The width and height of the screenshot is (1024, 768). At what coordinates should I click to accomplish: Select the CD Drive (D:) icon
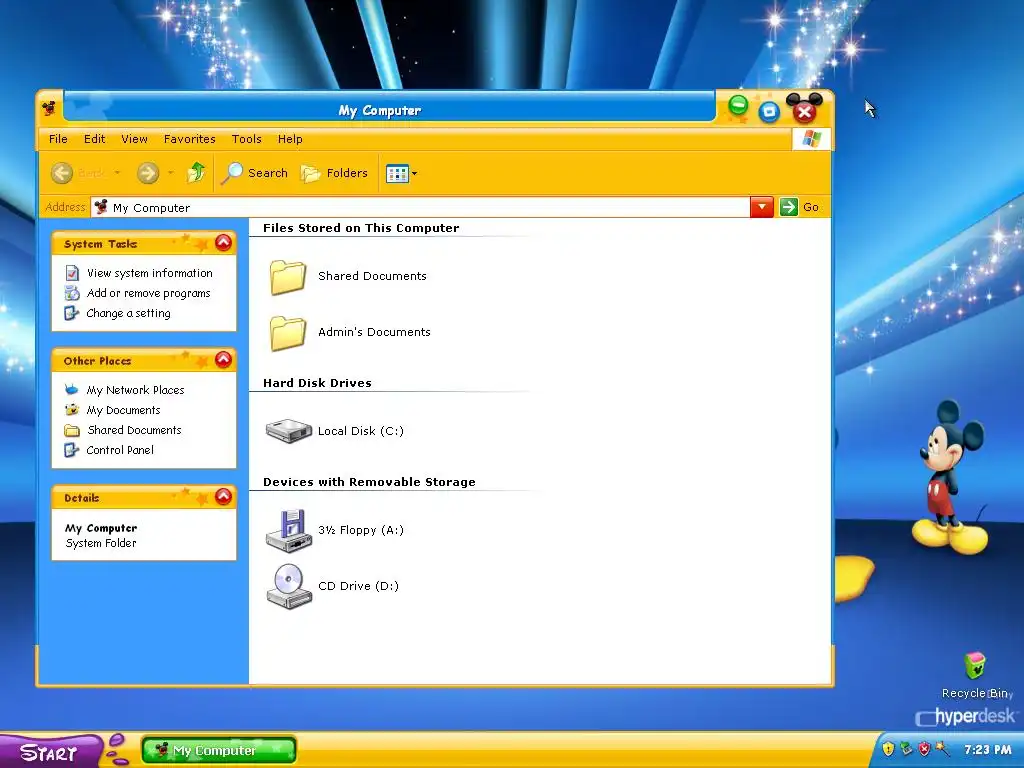[289, 586]
